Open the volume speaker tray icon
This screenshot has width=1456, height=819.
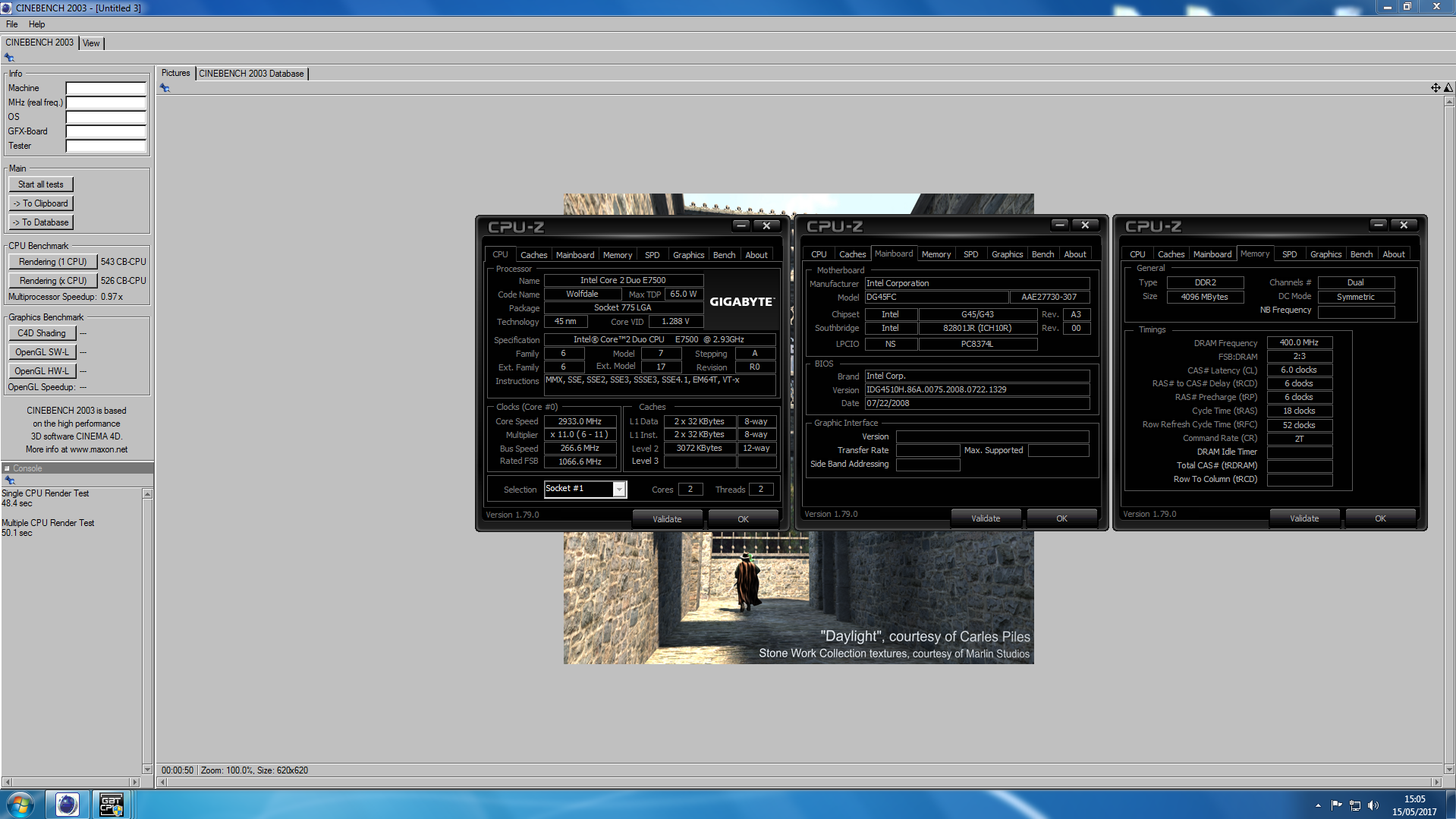pyautogui.click(x=1373, y=805)
